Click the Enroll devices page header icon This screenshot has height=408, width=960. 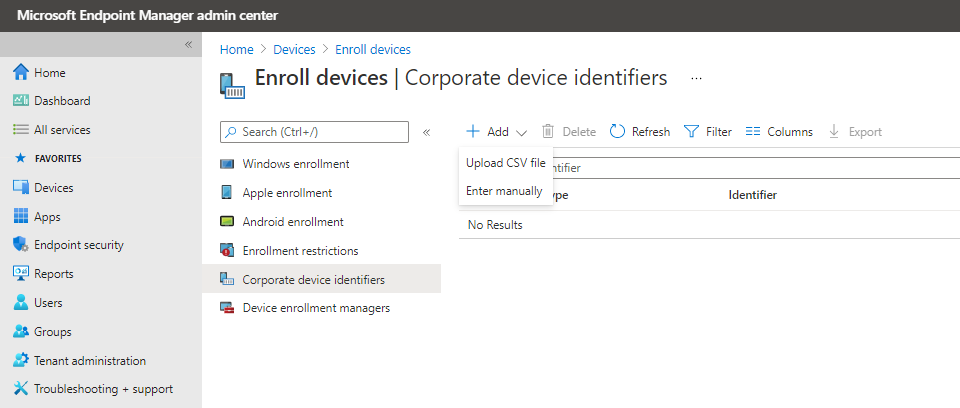click(x=232, y=86)
